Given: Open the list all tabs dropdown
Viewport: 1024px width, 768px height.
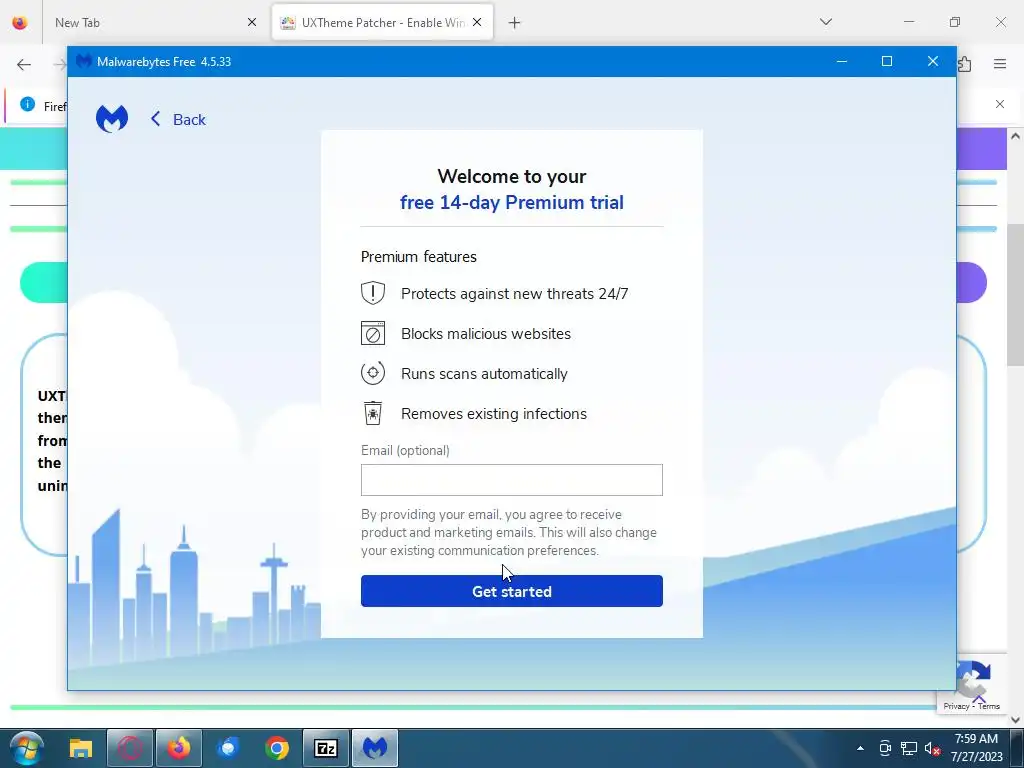Looking at the screenshot, I should coord(825,22).
